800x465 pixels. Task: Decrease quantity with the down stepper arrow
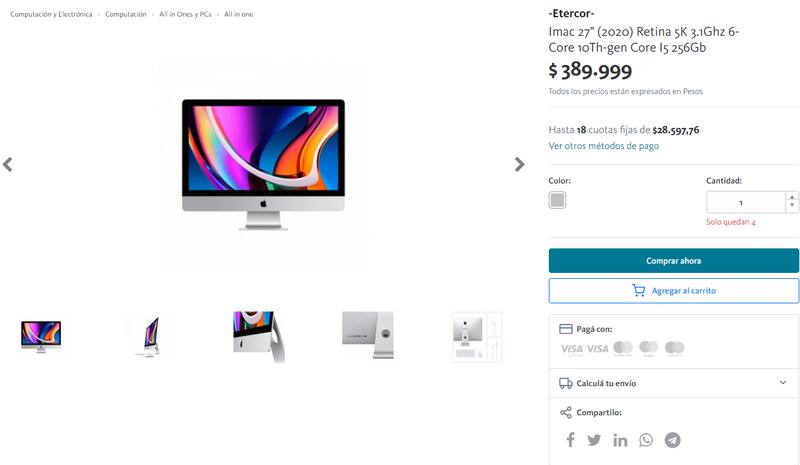[792, 206]
